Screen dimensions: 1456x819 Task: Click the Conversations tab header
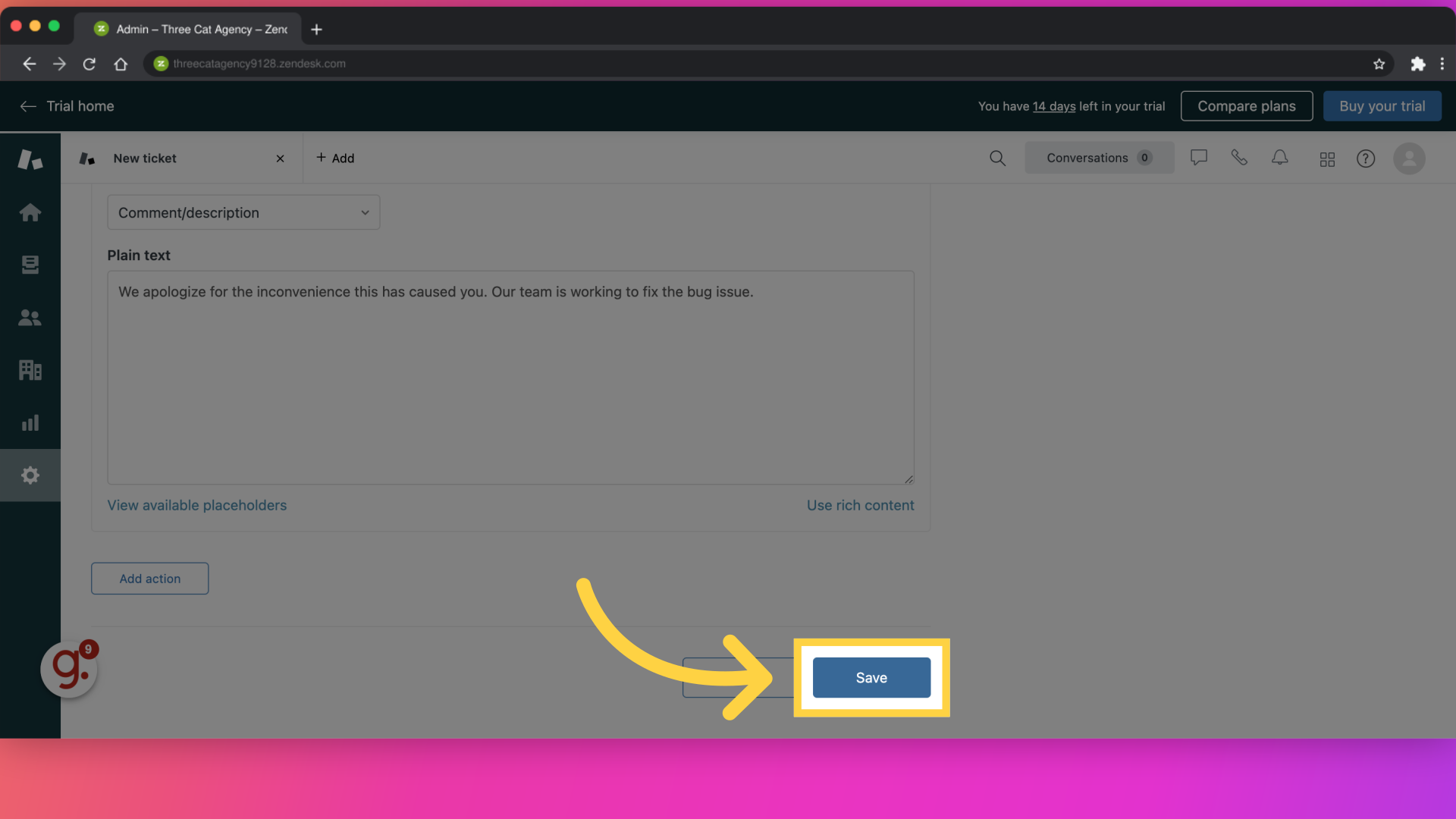tap(1099, 157)
